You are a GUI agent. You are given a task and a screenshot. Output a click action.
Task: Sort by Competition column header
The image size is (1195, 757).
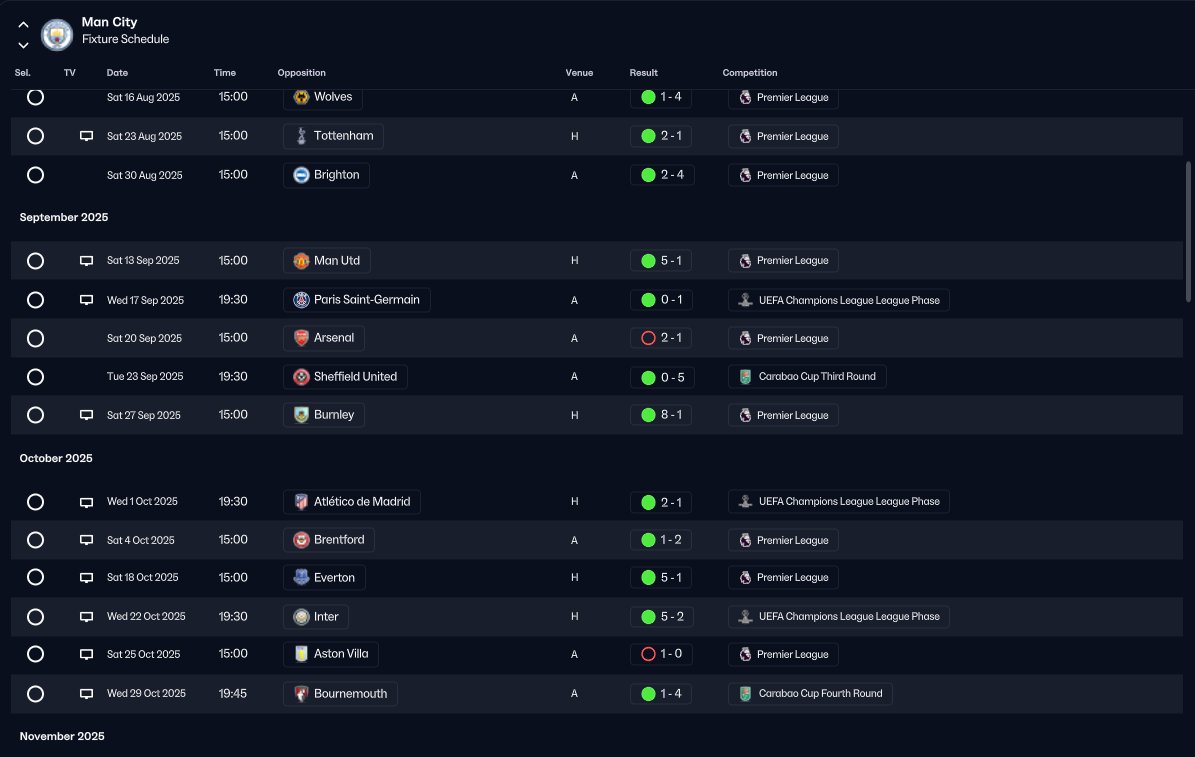750,72
